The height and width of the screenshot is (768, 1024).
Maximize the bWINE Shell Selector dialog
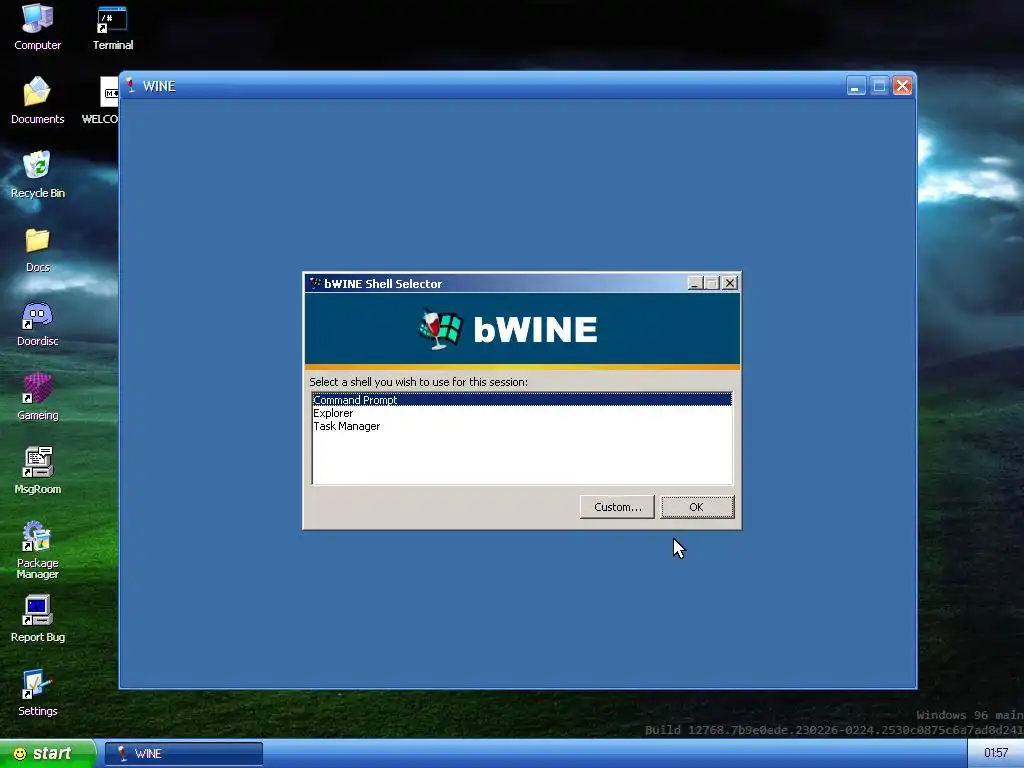(712, 283)
